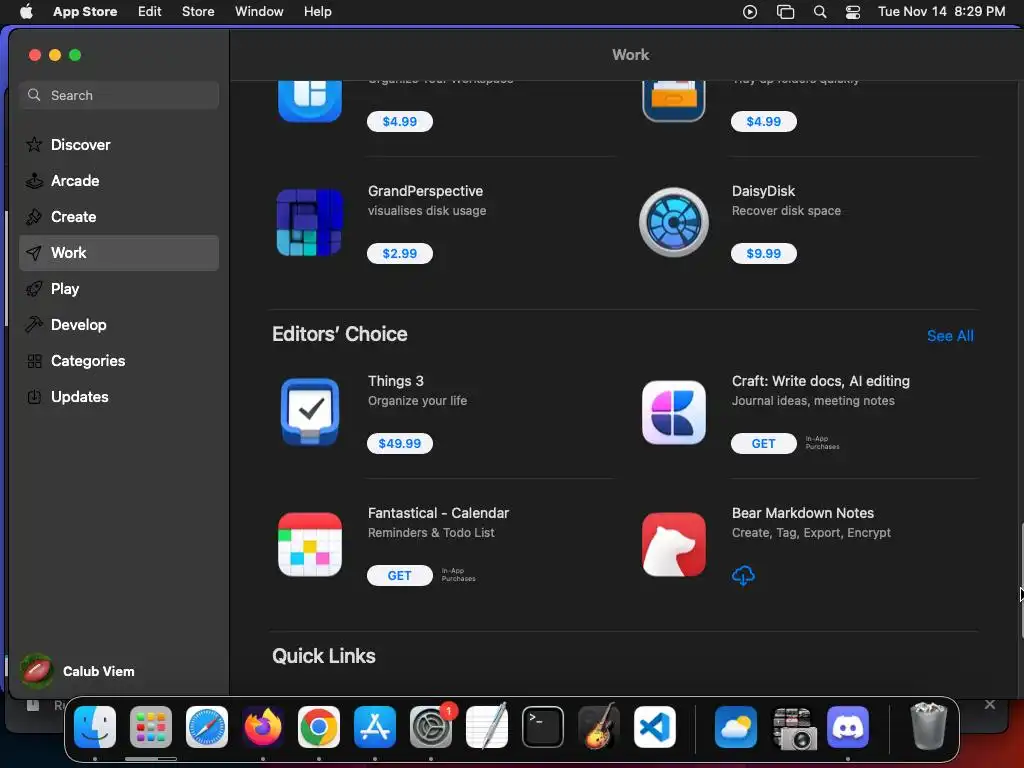The height and width of the screenshot is (768, 1024).
Task: Open the DaisyDisk app icon
Action: click(x=673, y=222)
